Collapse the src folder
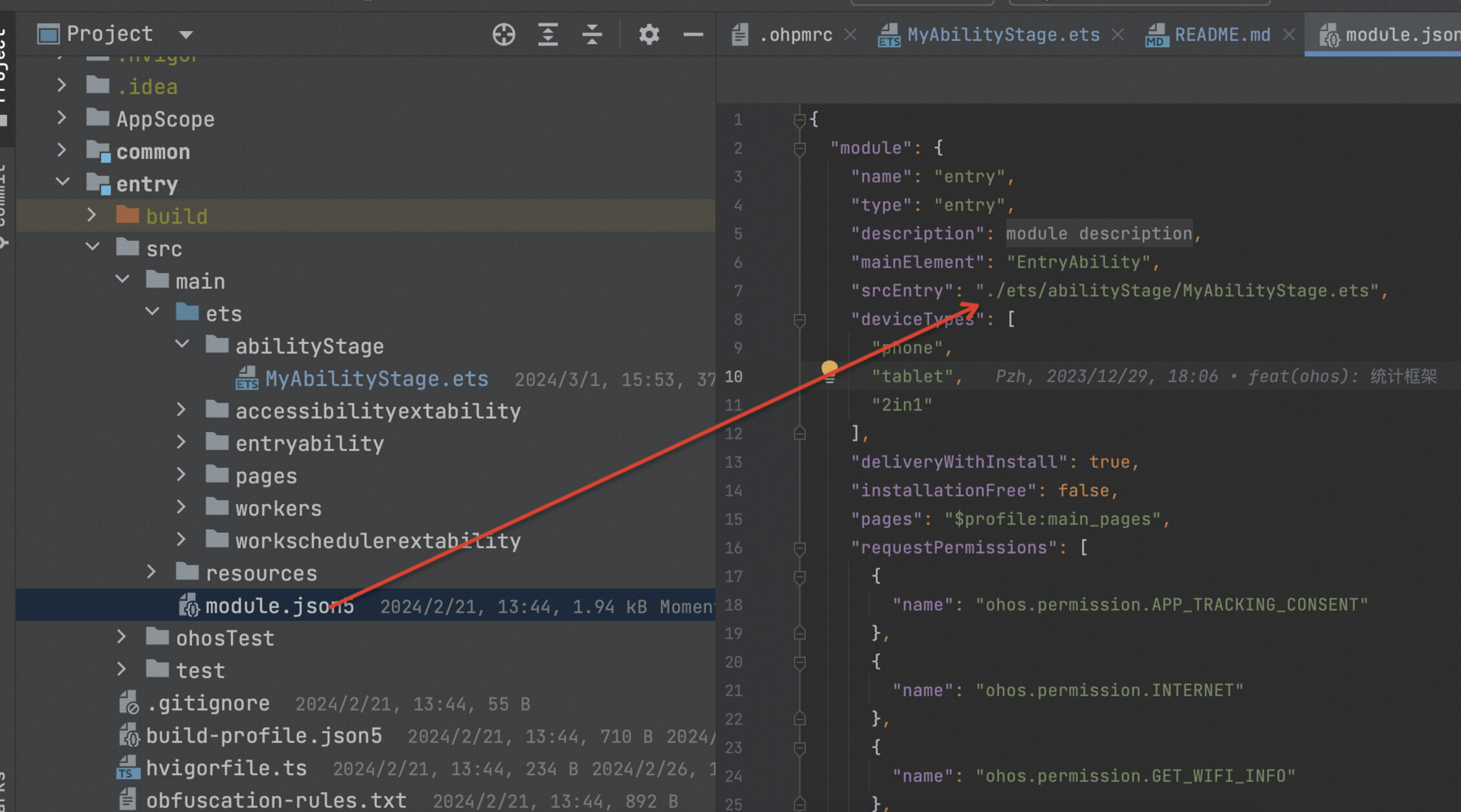1461x812 pixels. [93, 247]
